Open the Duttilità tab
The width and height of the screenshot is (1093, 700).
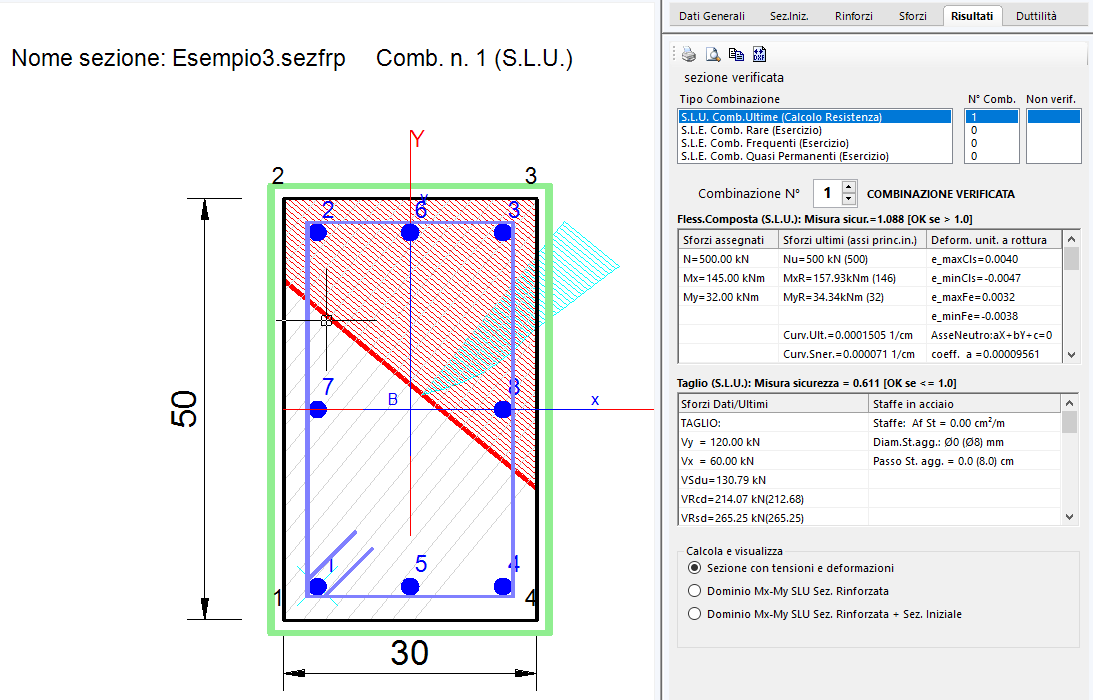point(1036,16)
